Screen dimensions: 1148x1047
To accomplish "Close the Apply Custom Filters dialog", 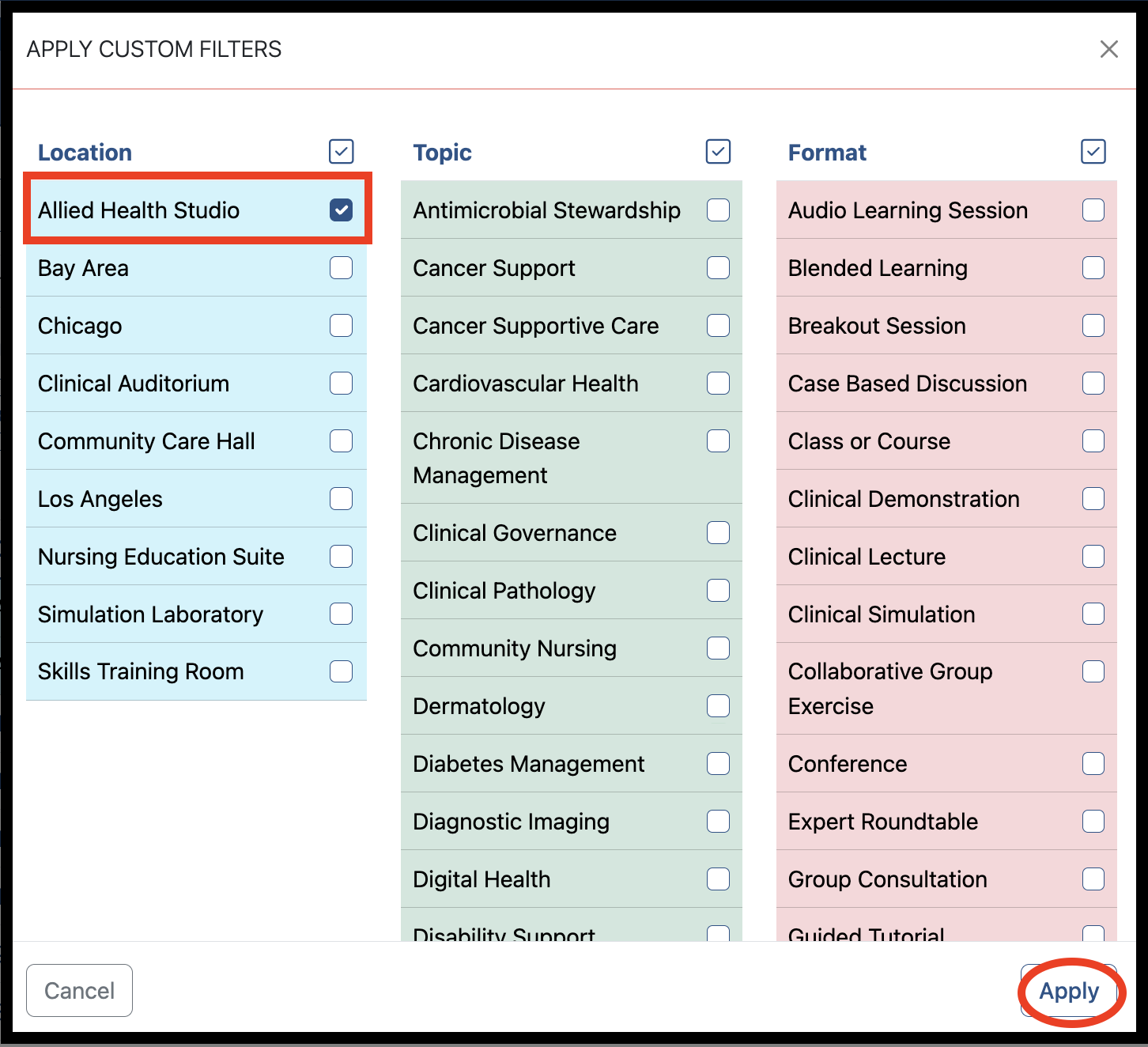I will [1109, 49].
